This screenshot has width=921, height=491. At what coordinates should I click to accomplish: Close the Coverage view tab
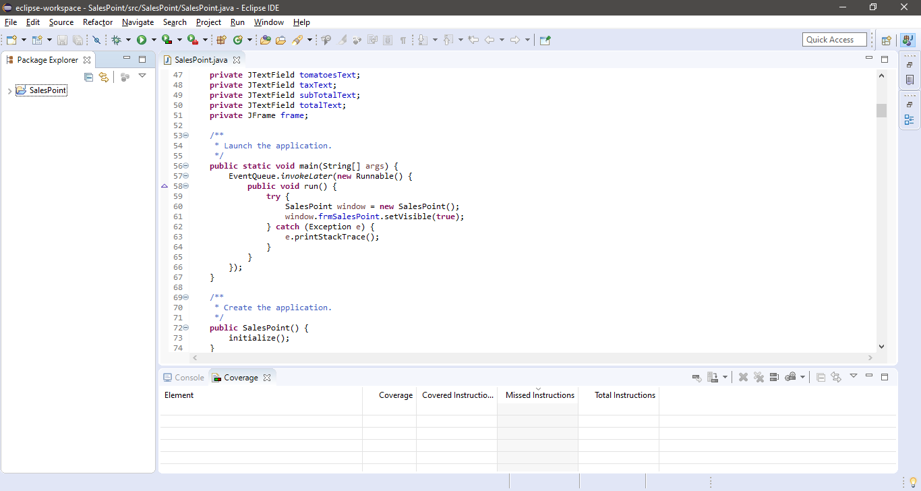(267, 378)
